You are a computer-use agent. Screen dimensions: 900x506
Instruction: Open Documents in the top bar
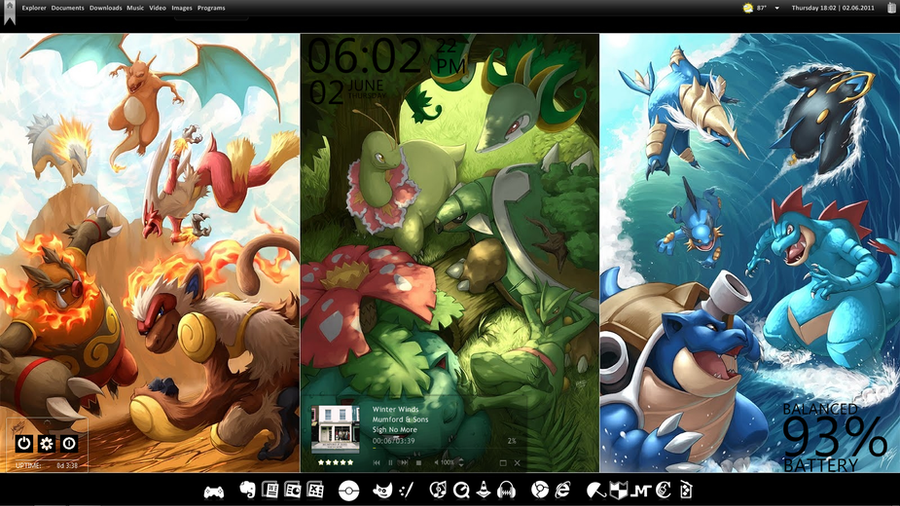(68, 8)
